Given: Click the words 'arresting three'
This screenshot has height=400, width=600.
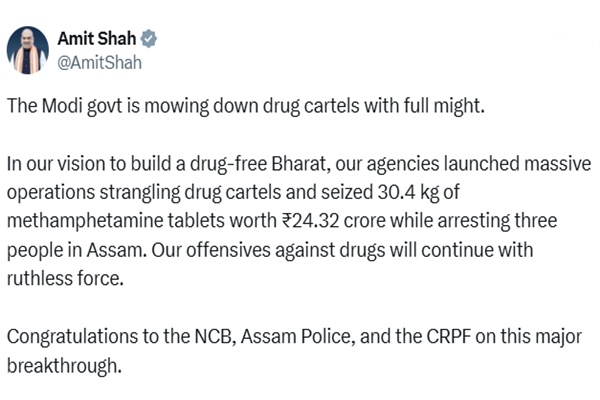Looking at the screenshot, I should click(497, 222).
